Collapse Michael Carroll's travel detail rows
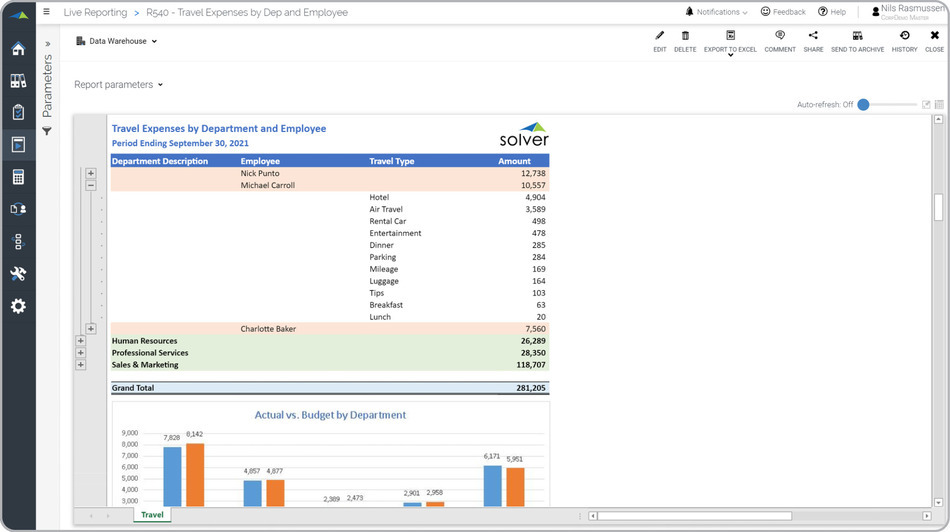Screen dimensions: 950x532 (91, 185)
